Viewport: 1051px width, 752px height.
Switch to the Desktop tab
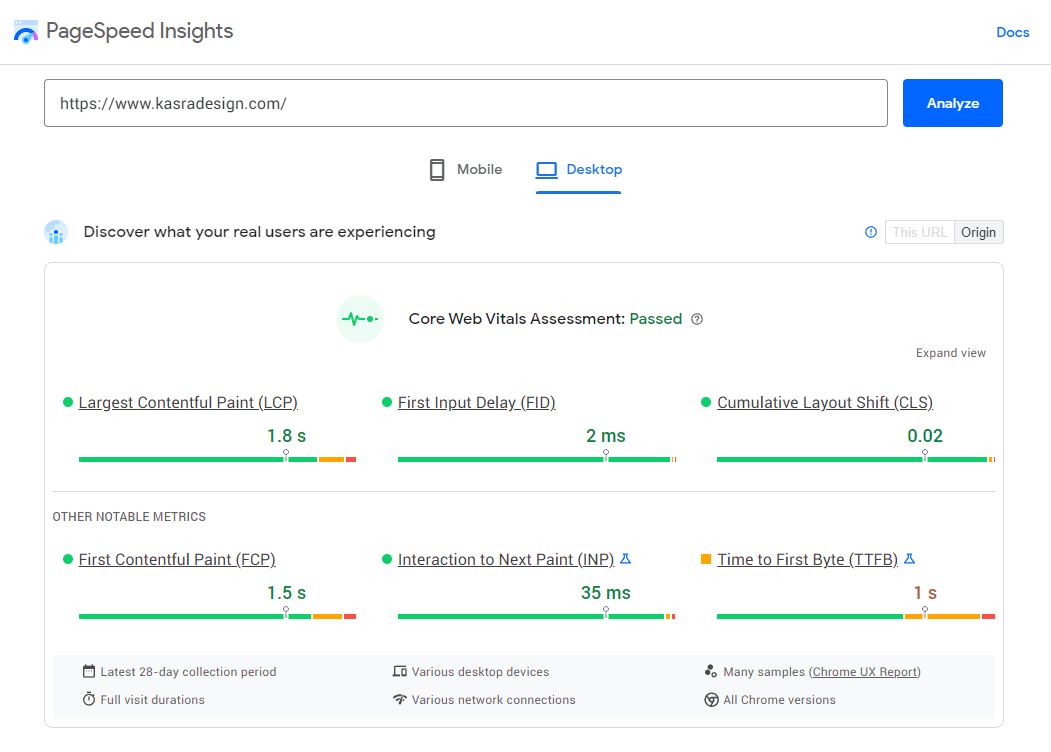578,169
